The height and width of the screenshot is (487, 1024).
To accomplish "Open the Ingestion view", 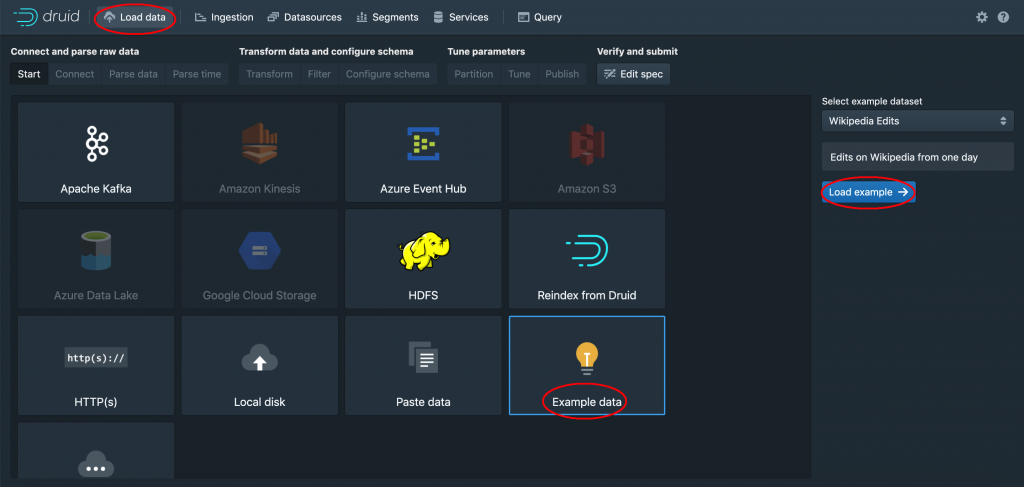I will [x=224, y=17].
